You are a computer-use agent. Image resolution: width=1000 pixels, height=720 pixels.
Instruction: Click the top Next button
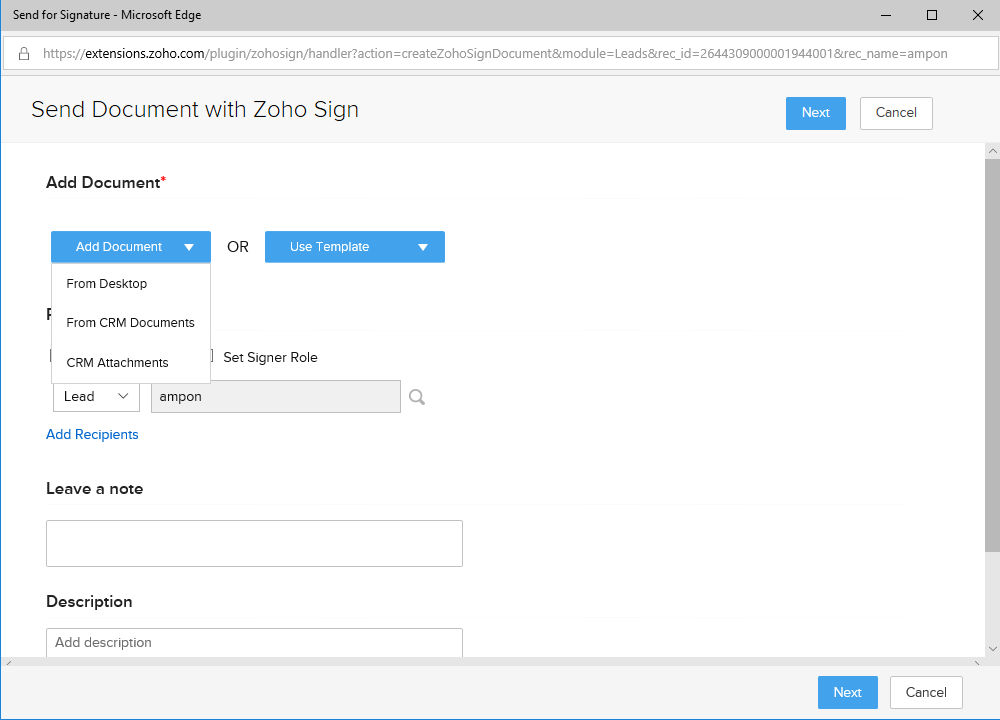click(816, 113)
